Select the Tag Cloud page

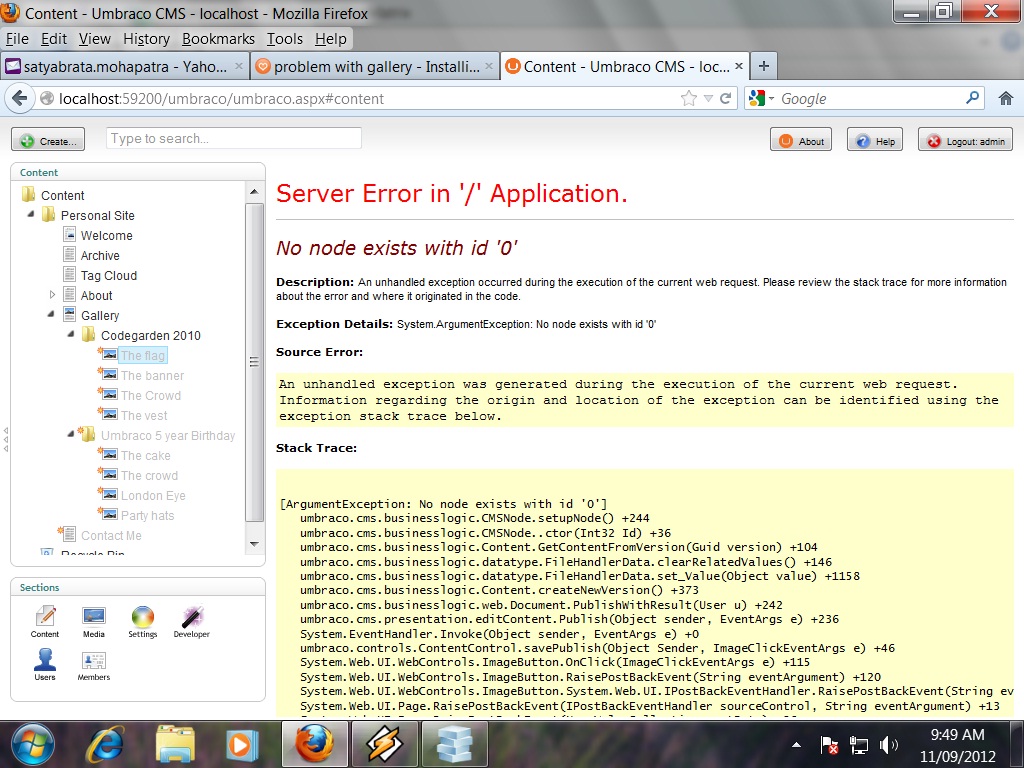pos(109,276)
